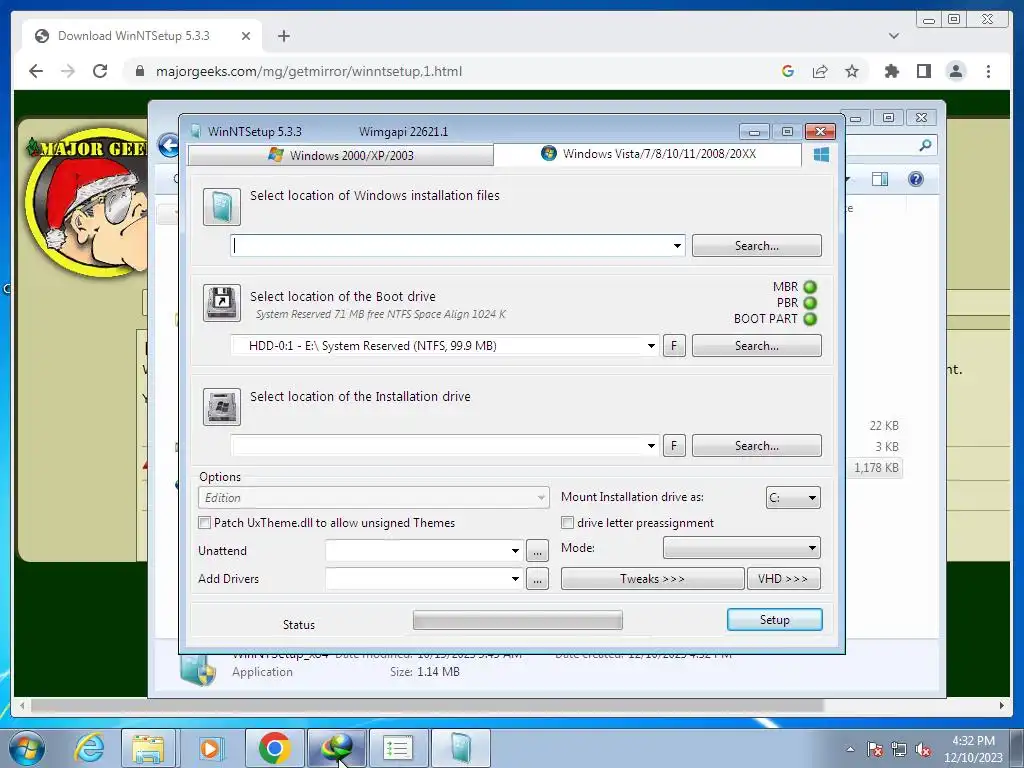
Task: Bookmark this page with the star icon
Action: pos(852,71)
